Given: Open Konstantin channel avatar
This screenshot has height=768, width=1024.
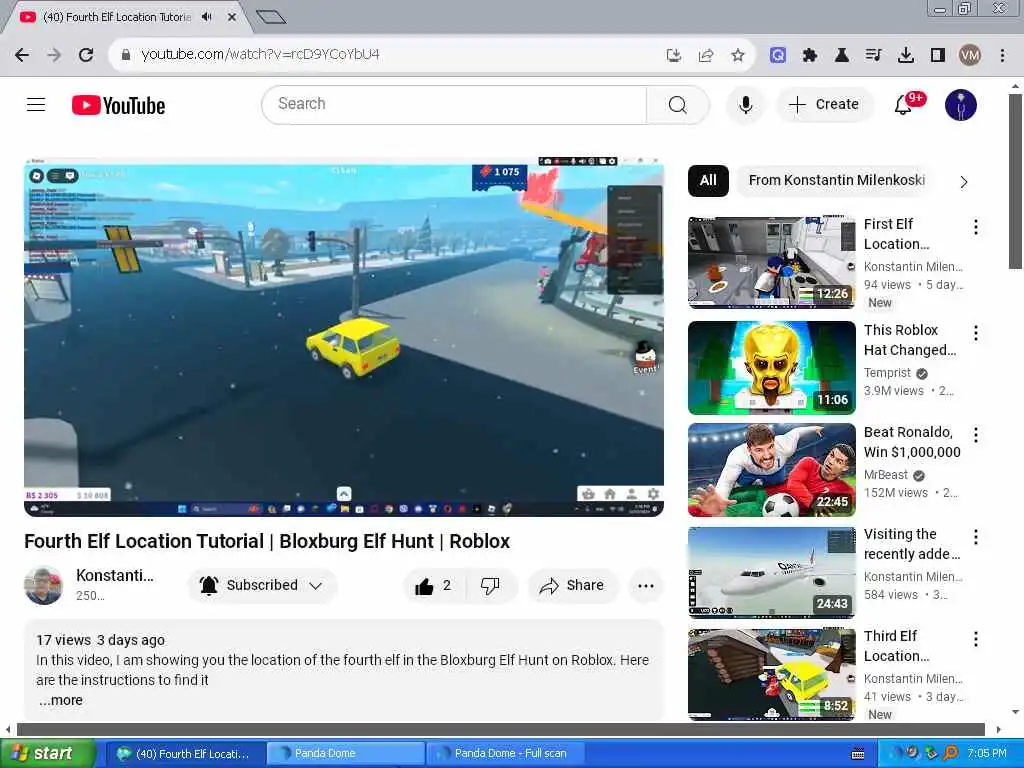Looking at the screenshot, I should click(x=43, y=585).
